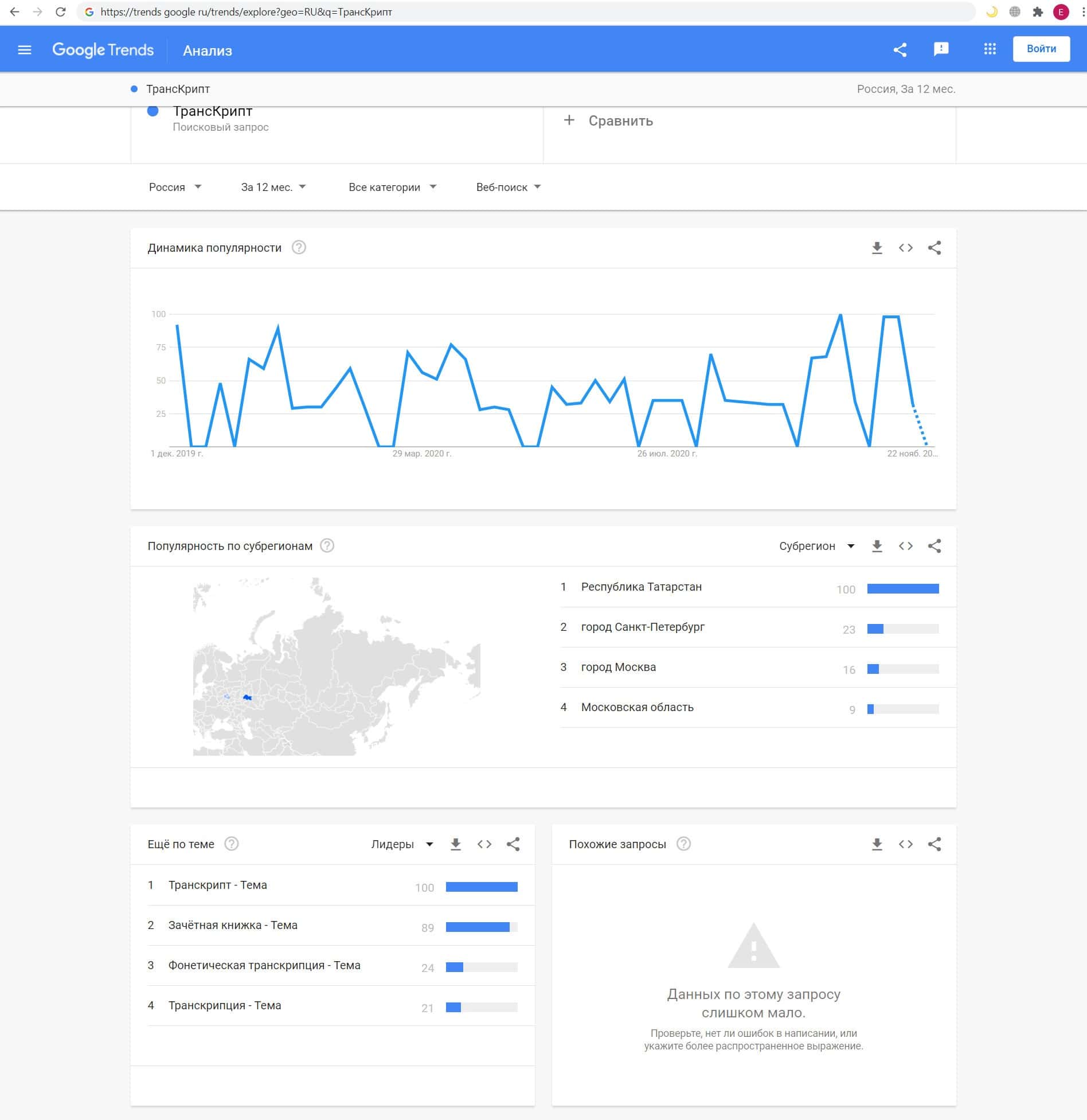The height and width of the screenshot is (1120, 1087).
Task: Expand the Все категории dropdown
Action: [x=392, y=187]
